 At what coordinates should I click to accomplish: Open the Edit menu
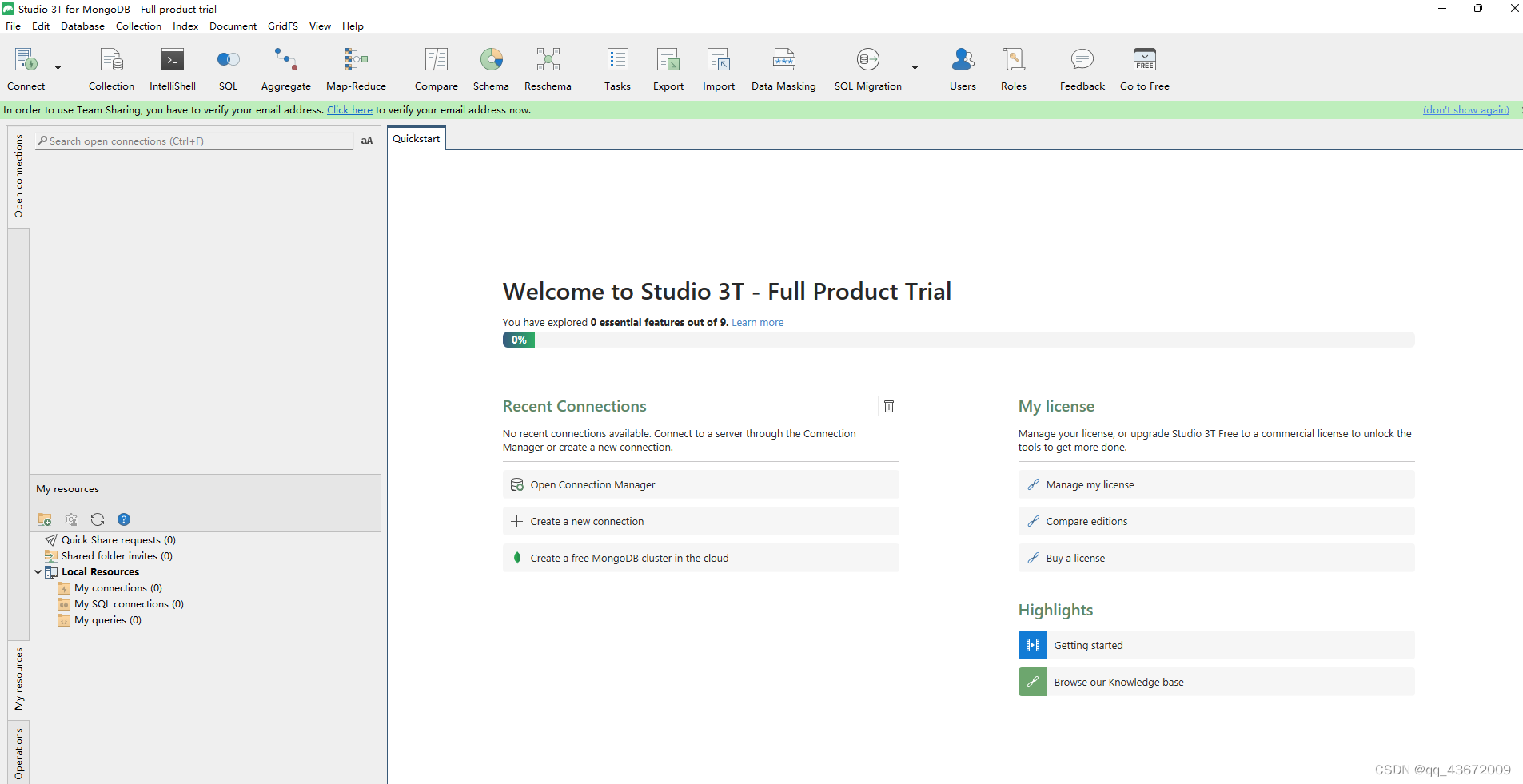coord(41,26)
